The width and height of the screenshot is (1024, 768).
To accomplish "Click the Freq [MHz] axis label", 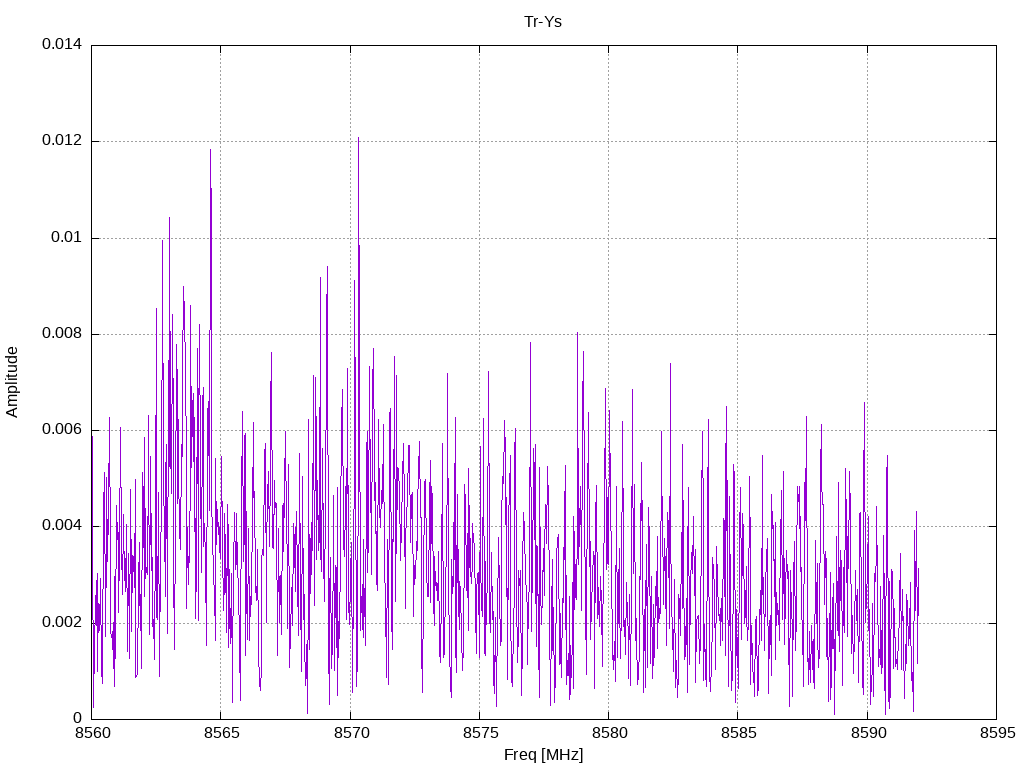I will point(543,755).
